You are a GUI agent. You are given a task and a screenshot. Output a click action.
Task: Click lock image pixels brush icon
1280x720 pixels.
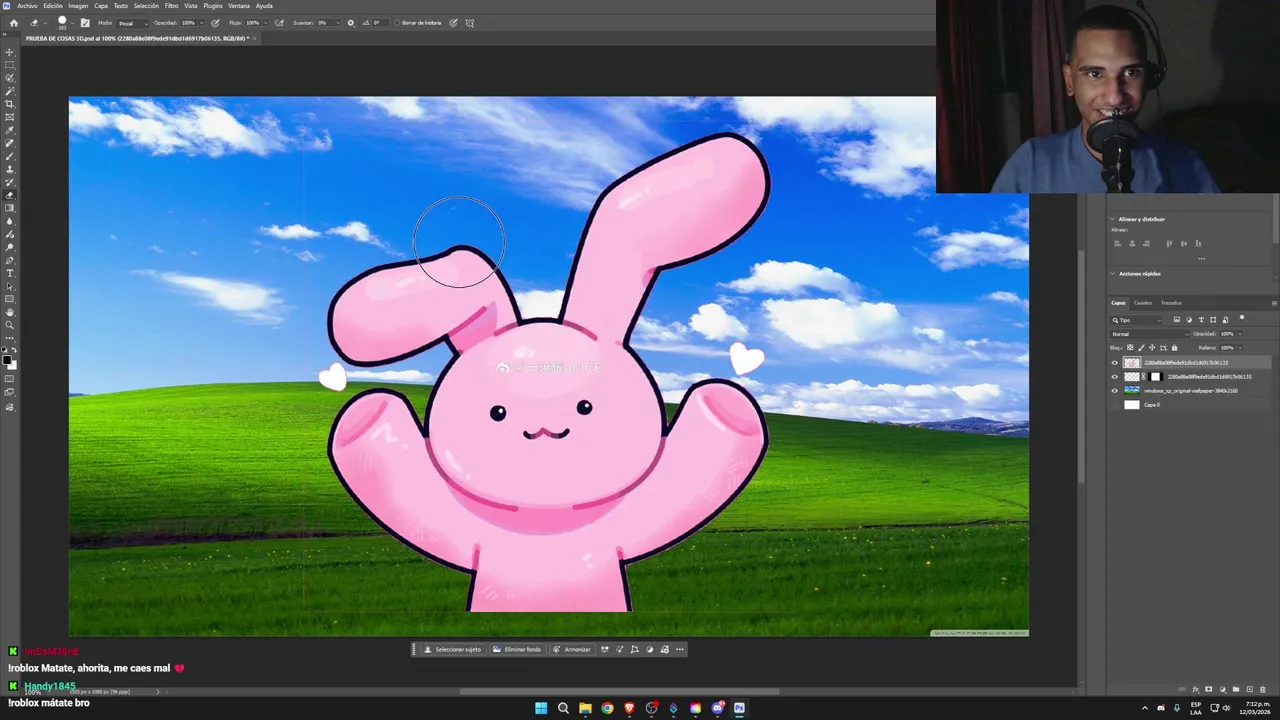[x=1141, y=348]
